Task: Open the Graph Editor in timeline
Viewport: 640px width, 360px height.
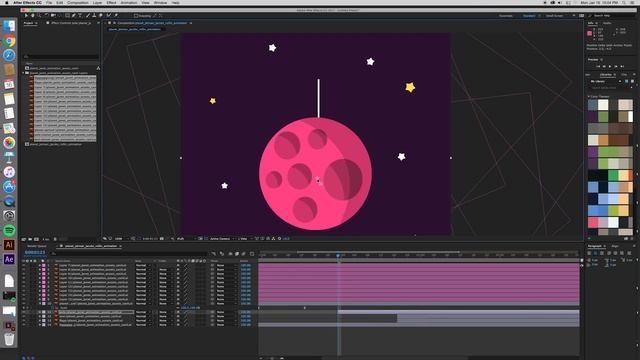Action: click(x=252, y=253)
